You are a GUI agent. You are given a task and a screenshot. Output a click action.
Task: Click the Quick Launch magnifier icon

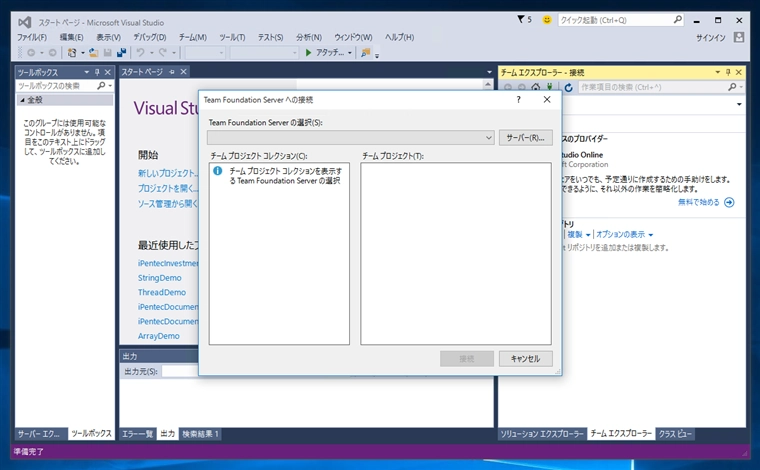pyautogui.click(x=678, y=20)
